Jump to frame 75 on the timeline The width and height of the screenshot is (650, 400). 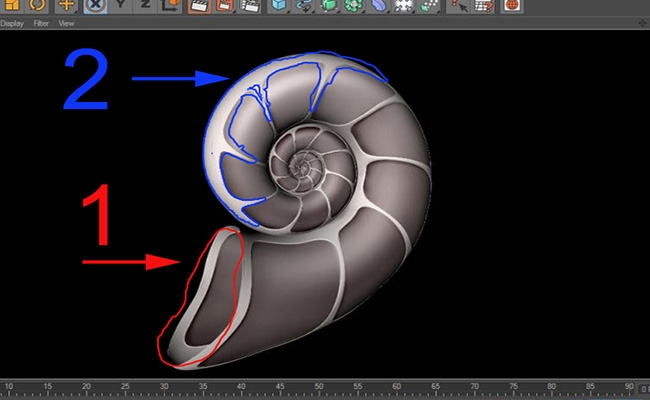513,386
